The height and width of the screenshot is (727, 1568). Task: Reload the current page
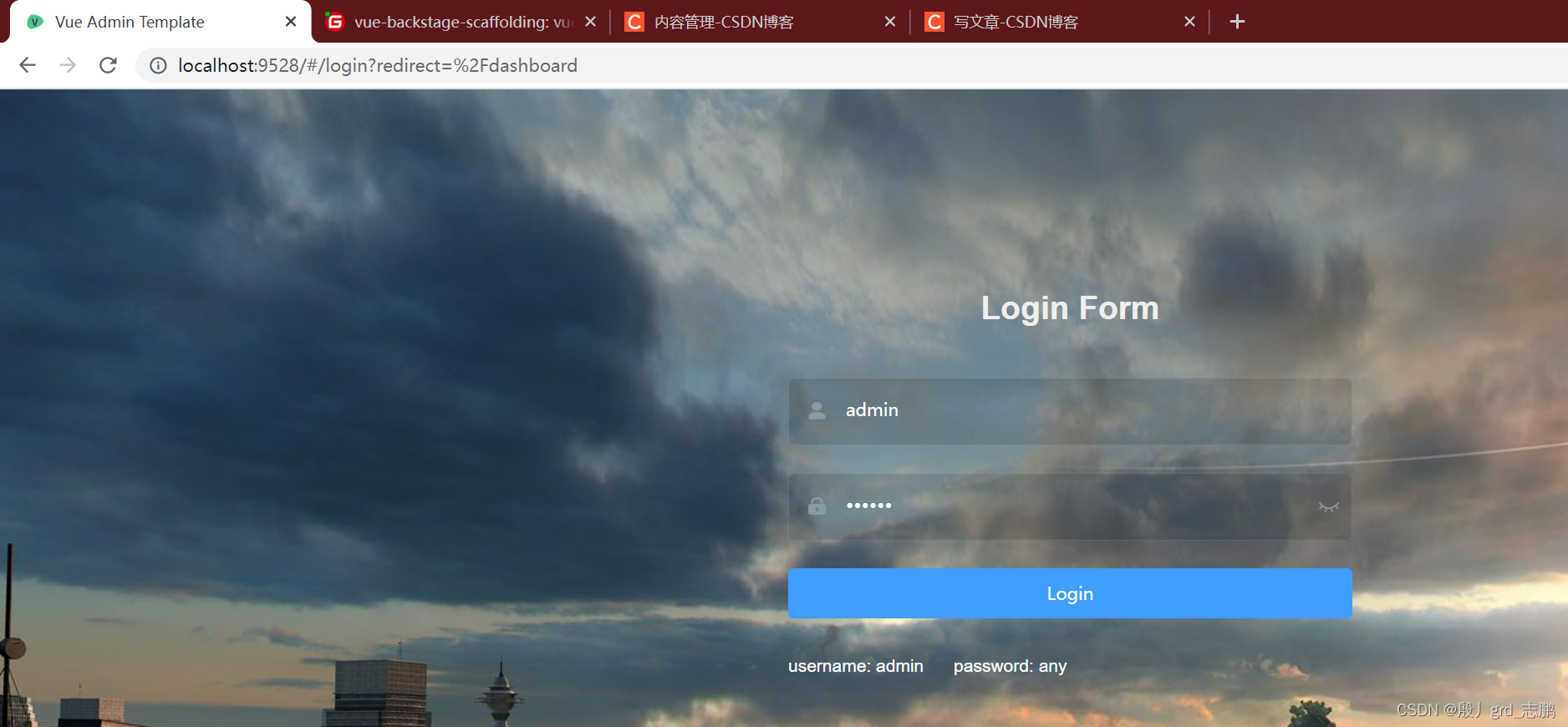click(108, 65)
